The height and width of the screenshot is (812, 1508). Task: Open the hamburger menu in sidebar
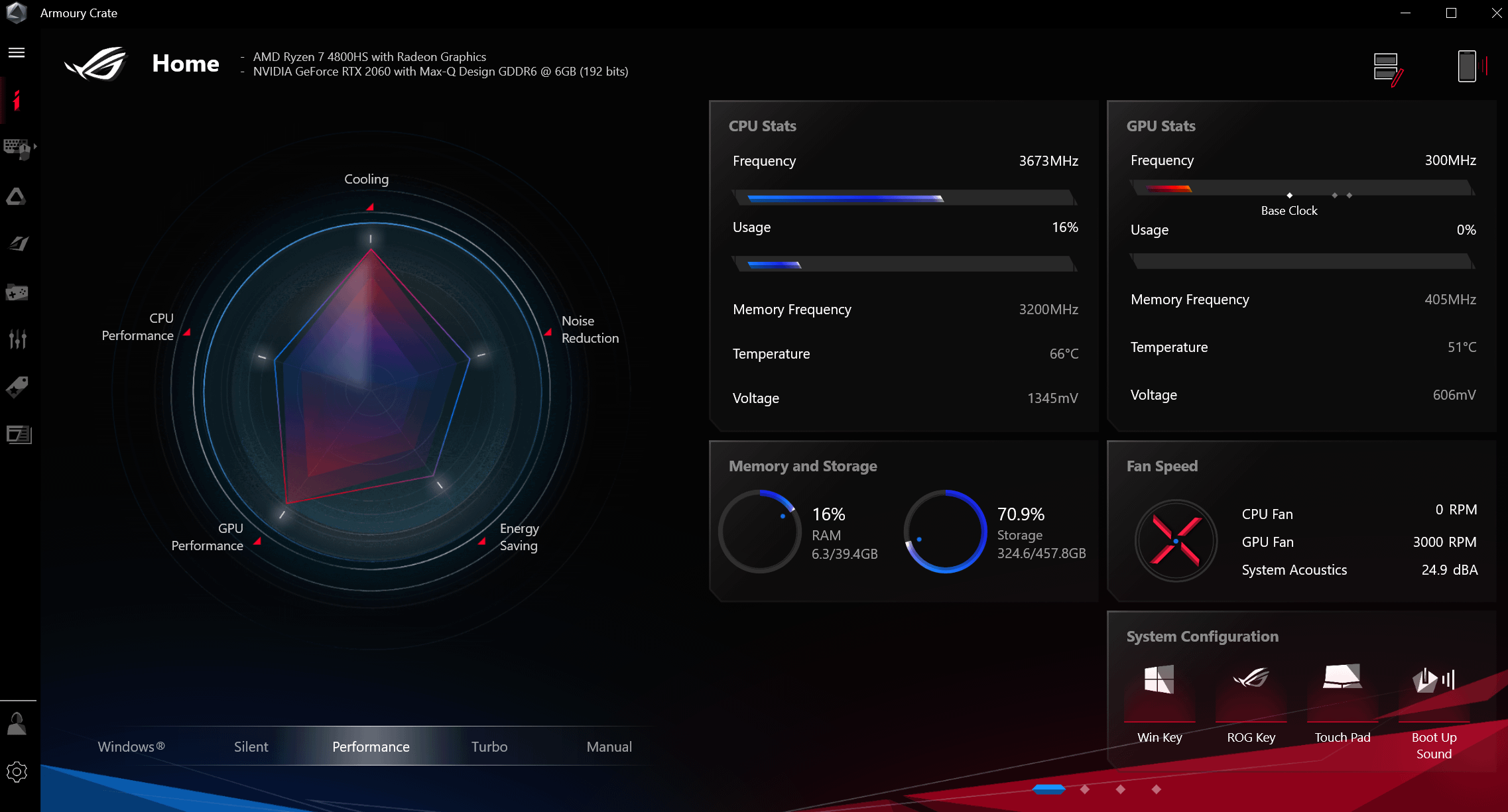(17, 52)
